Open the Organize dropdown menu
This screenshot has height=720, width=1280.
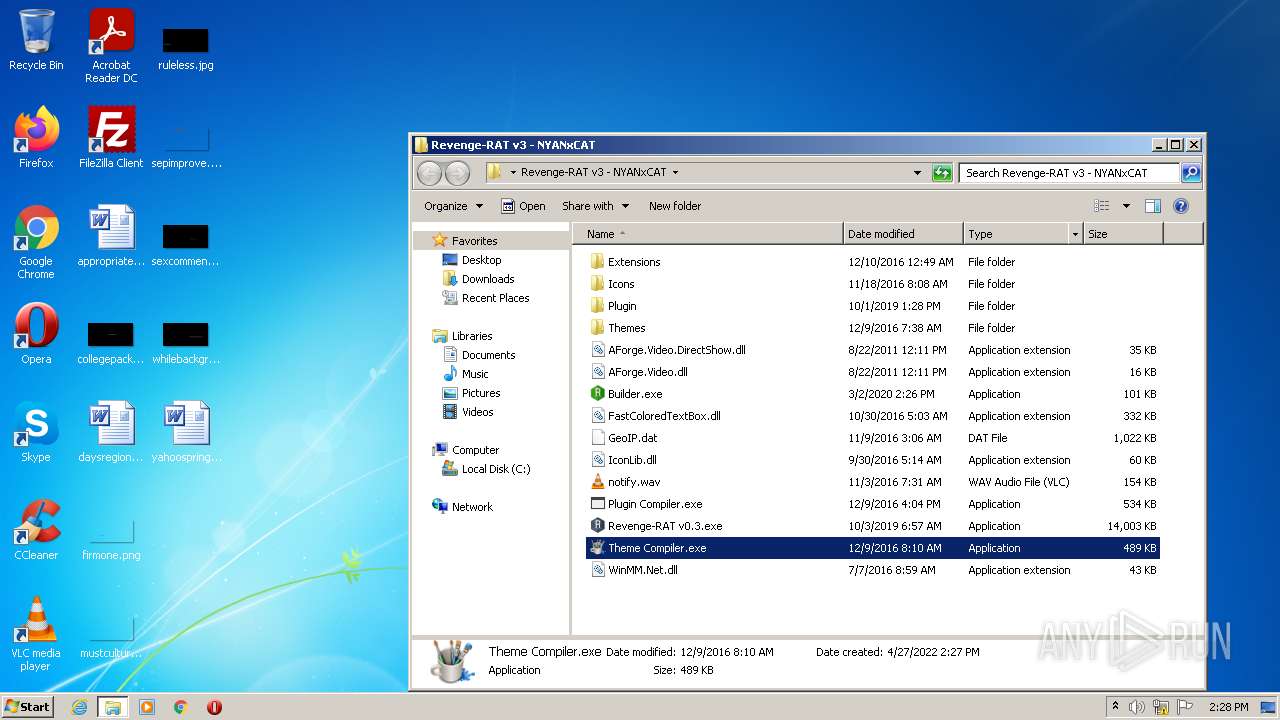point(453,206)
